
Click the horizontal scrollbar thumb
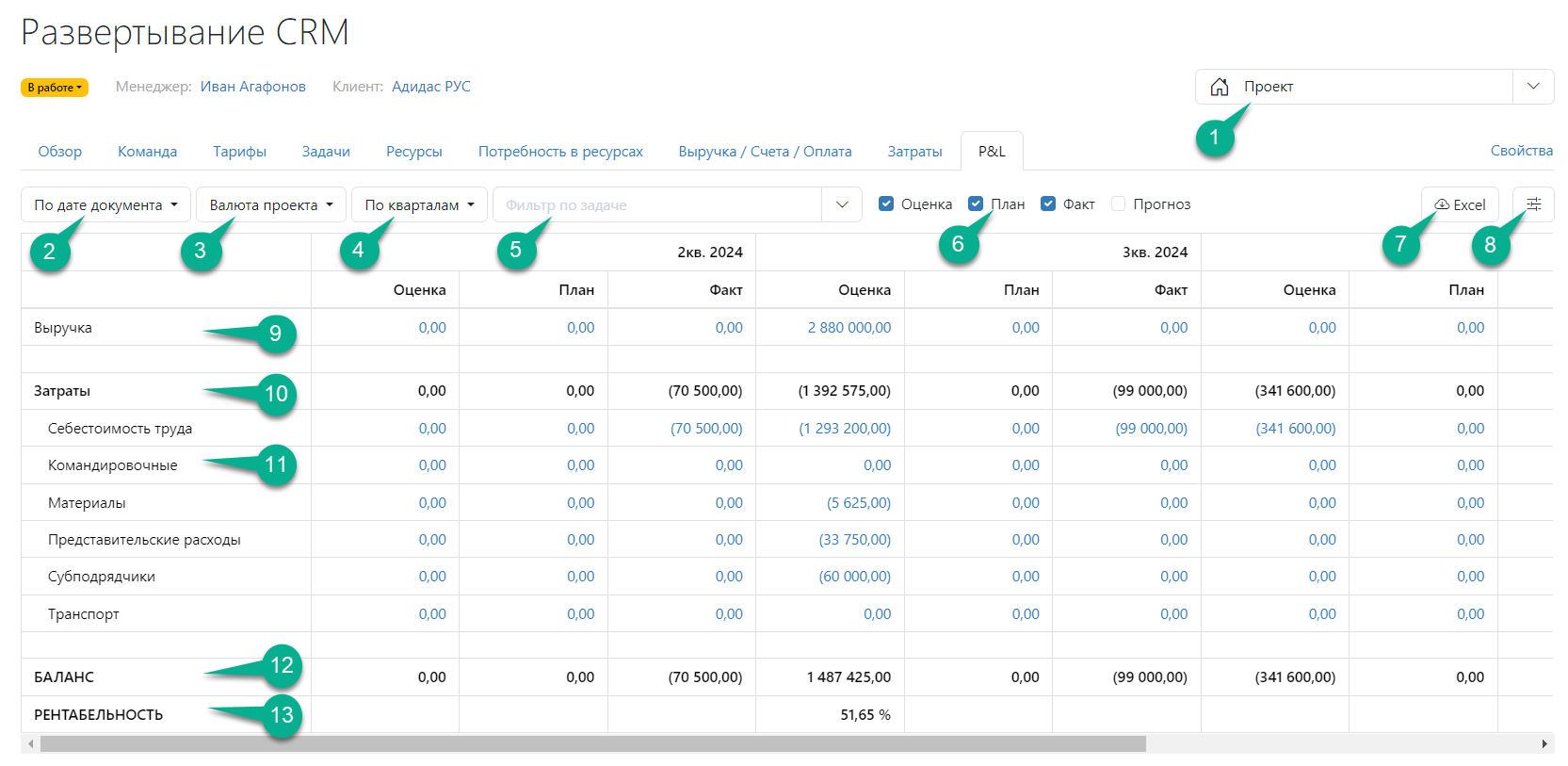(593, 743)
